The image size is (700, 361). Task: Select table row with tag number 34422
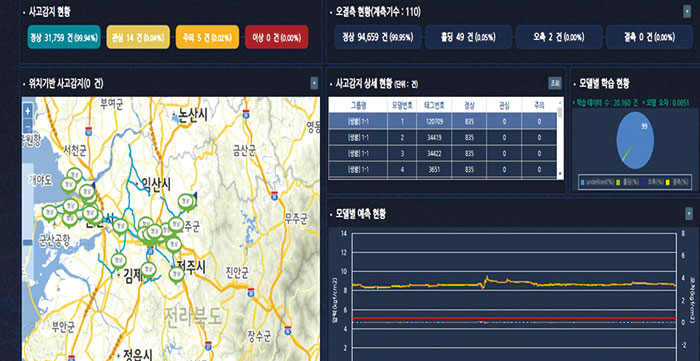(x=443, y=154)
